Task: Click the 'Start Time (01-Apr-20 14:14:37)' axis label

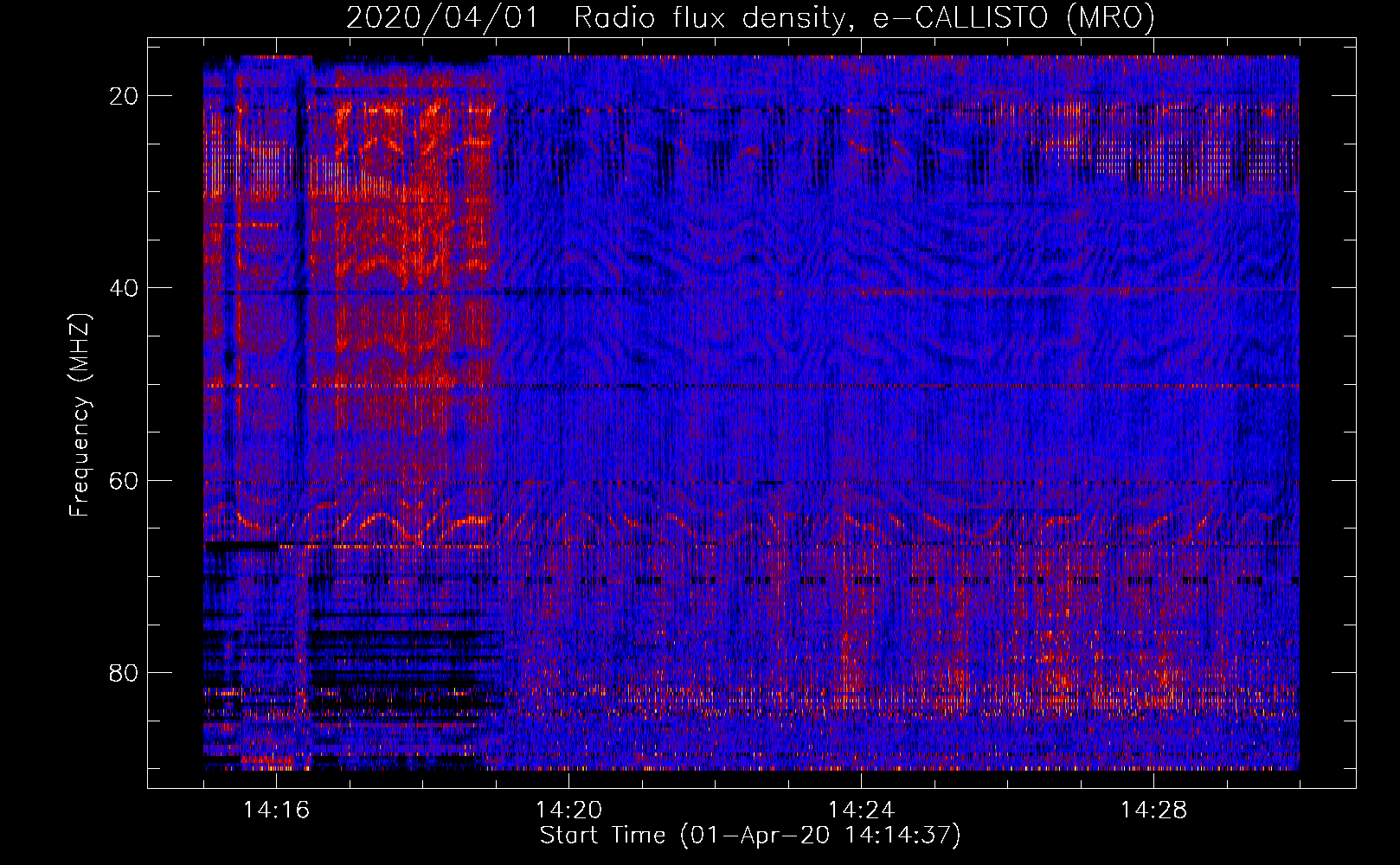Action: pos(750,836)
